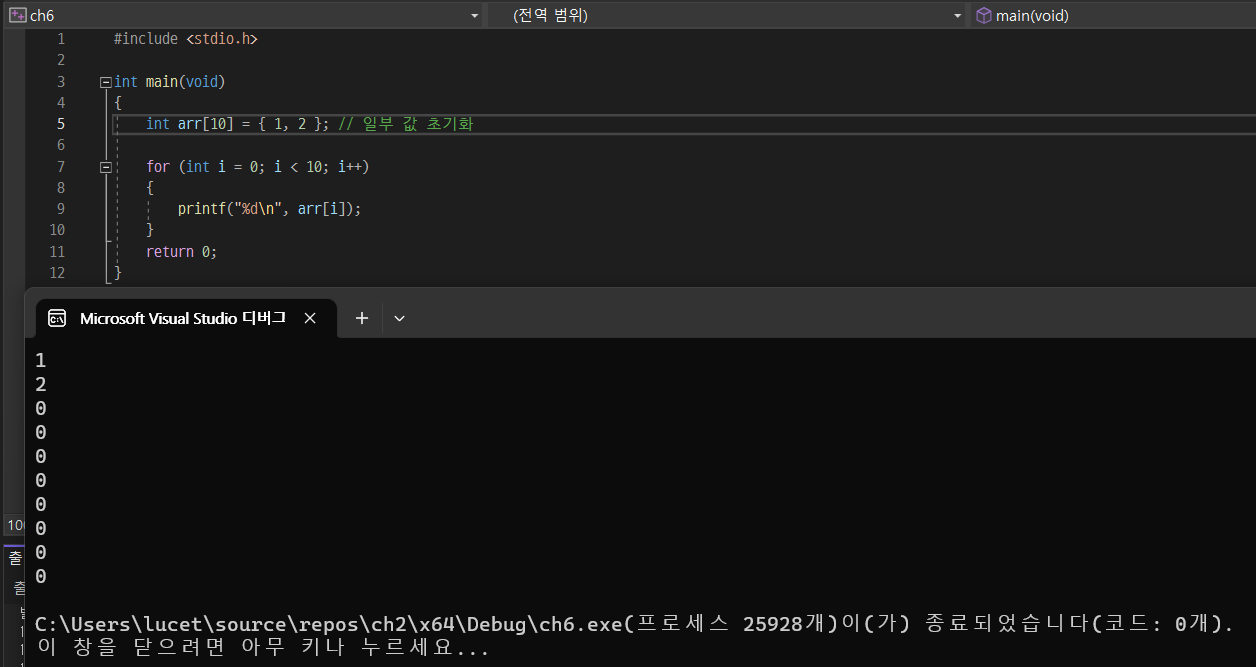Open the (전역 범위) scope dropdown

pyautogui.click(x=958, y=16)
